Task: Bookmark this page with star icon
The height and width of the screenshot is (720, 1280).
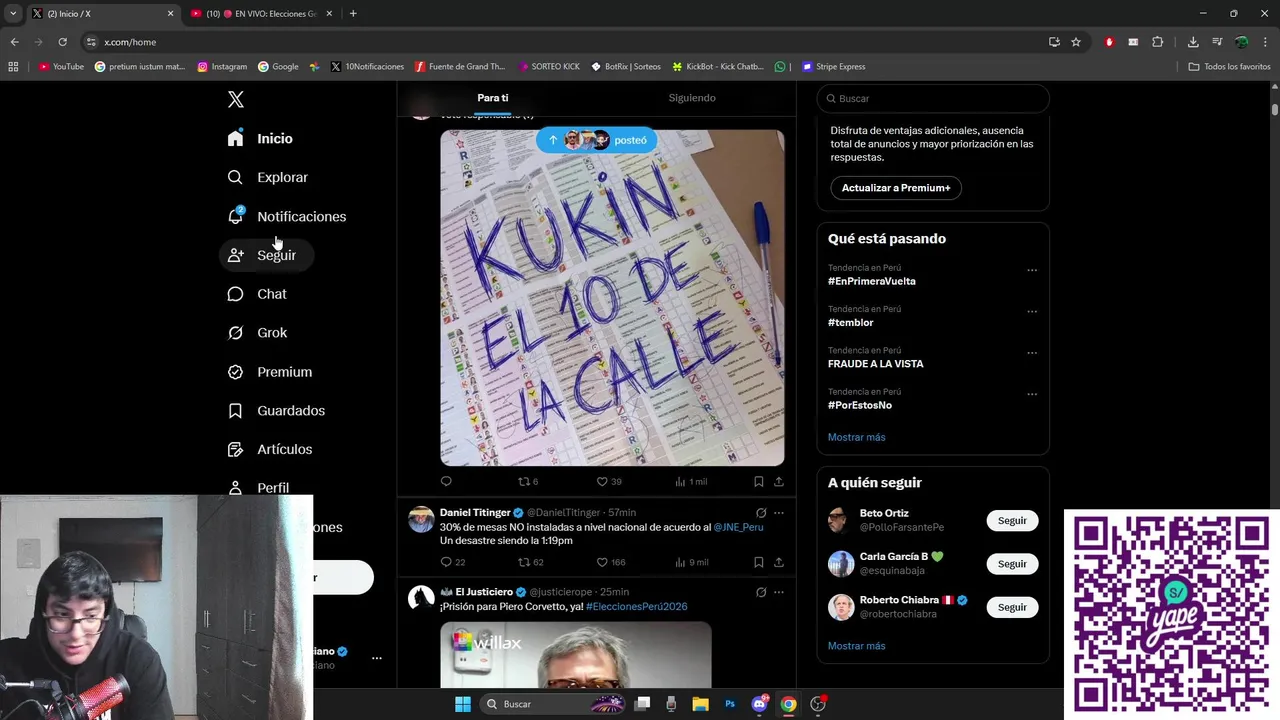Action: [x=1076, y=42]
